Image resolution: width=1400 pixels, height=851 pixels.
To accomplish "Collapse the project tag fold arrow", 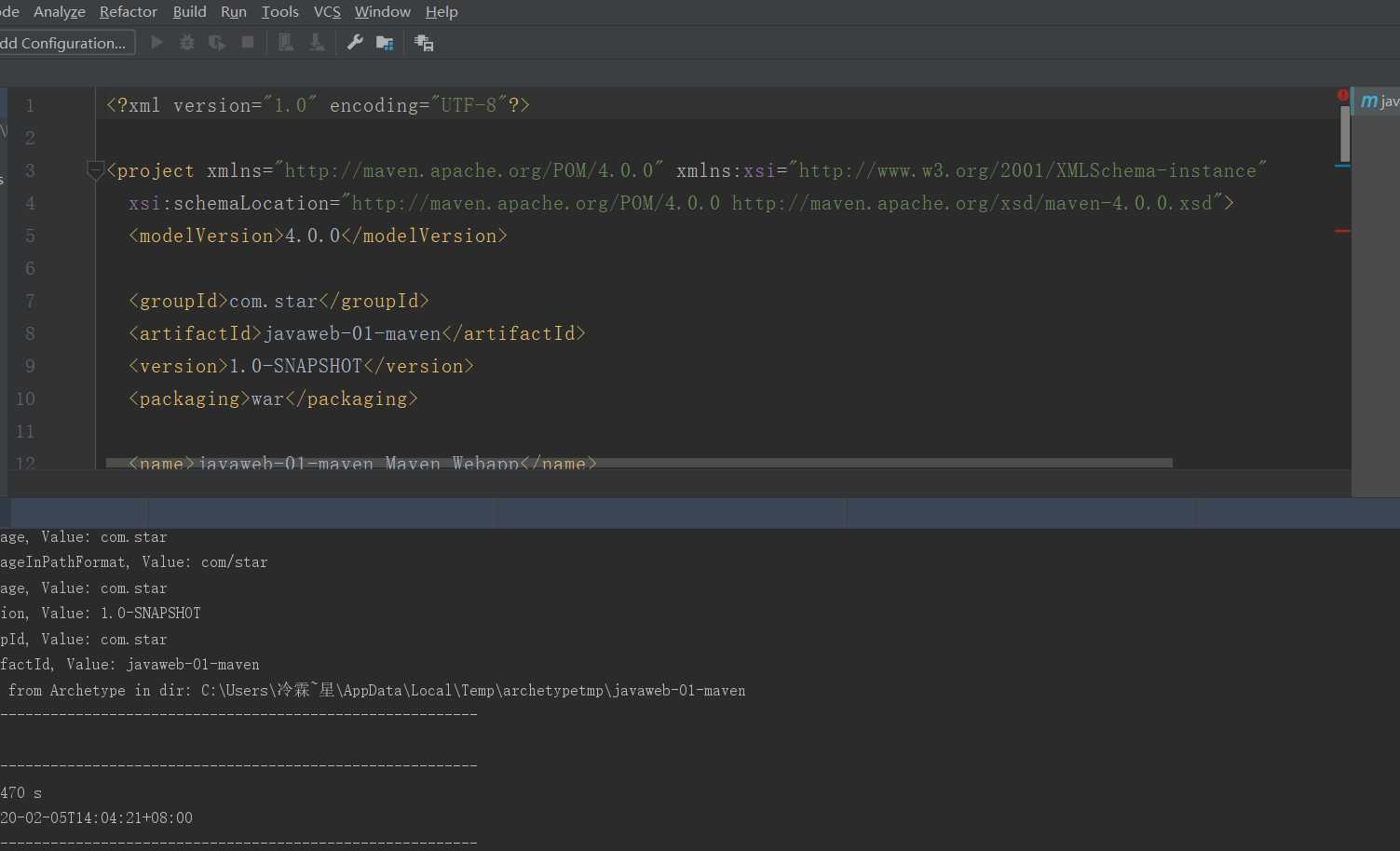I will tap(95, 170).
